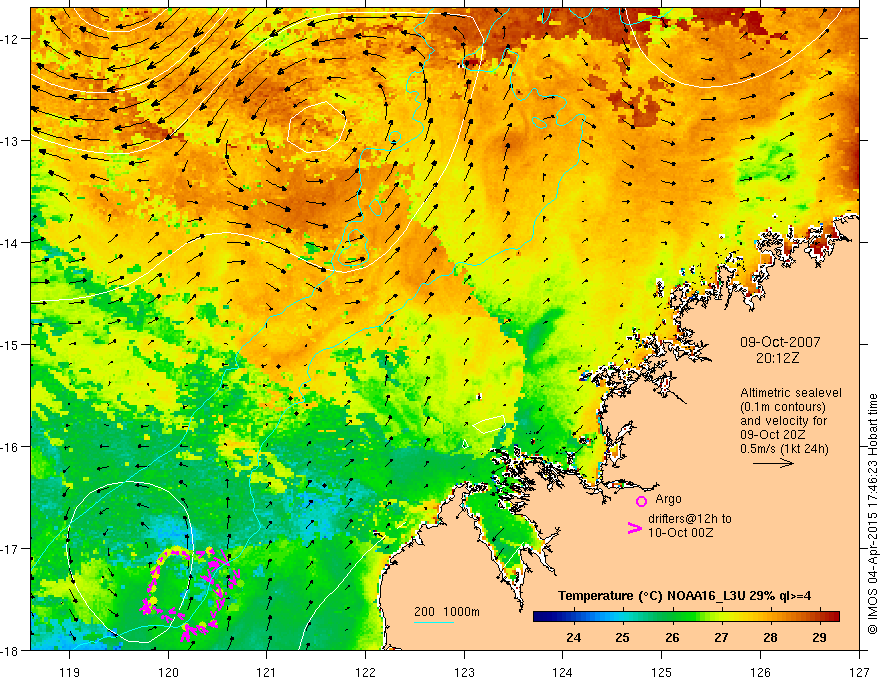Click the IMOS copyright timestamp text on right edge
This screenshot has height=680, width=880.
click(872, 514)
